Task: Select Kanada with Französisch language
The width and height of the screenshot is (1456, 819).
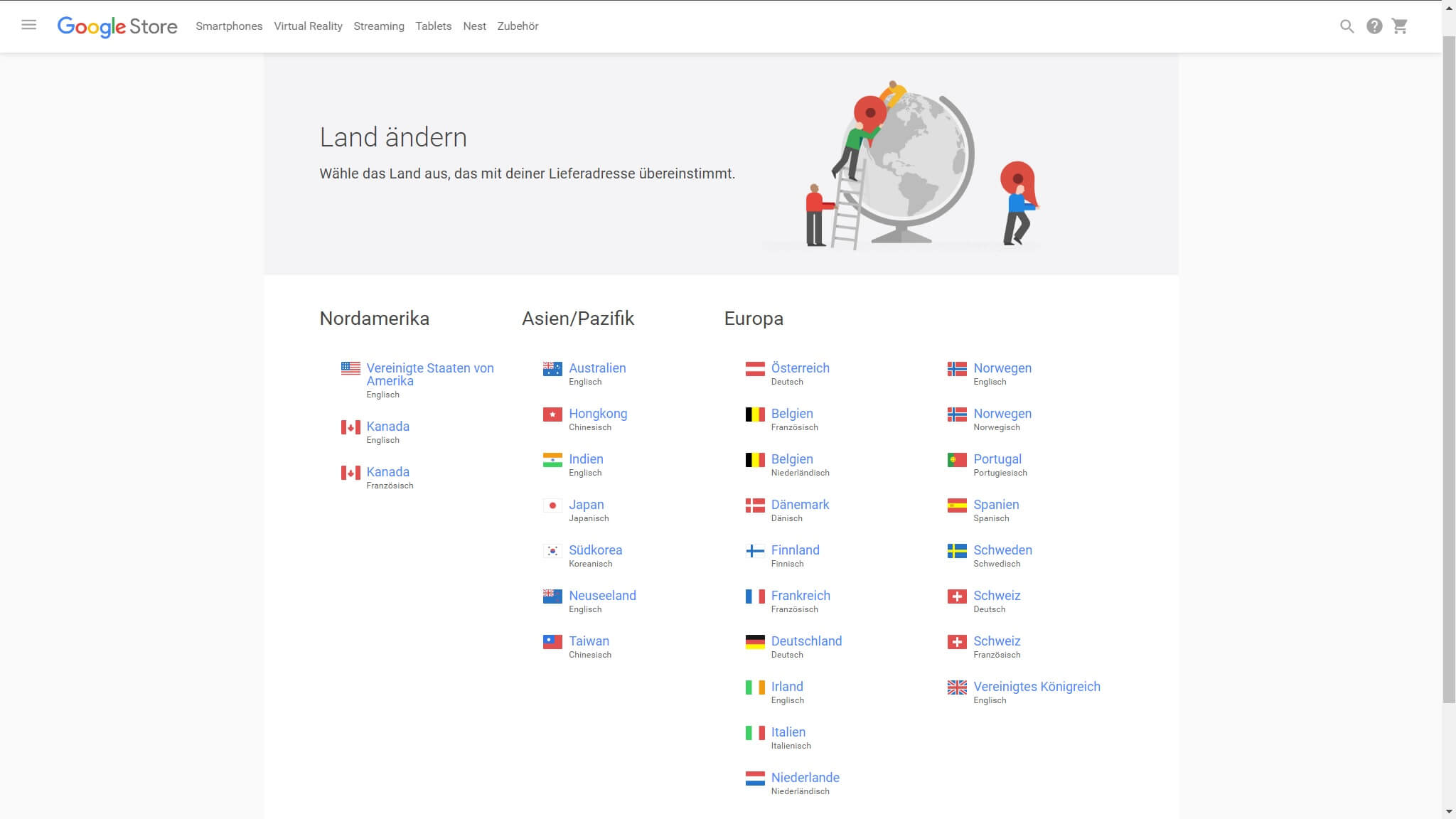Action: (387, 472)
